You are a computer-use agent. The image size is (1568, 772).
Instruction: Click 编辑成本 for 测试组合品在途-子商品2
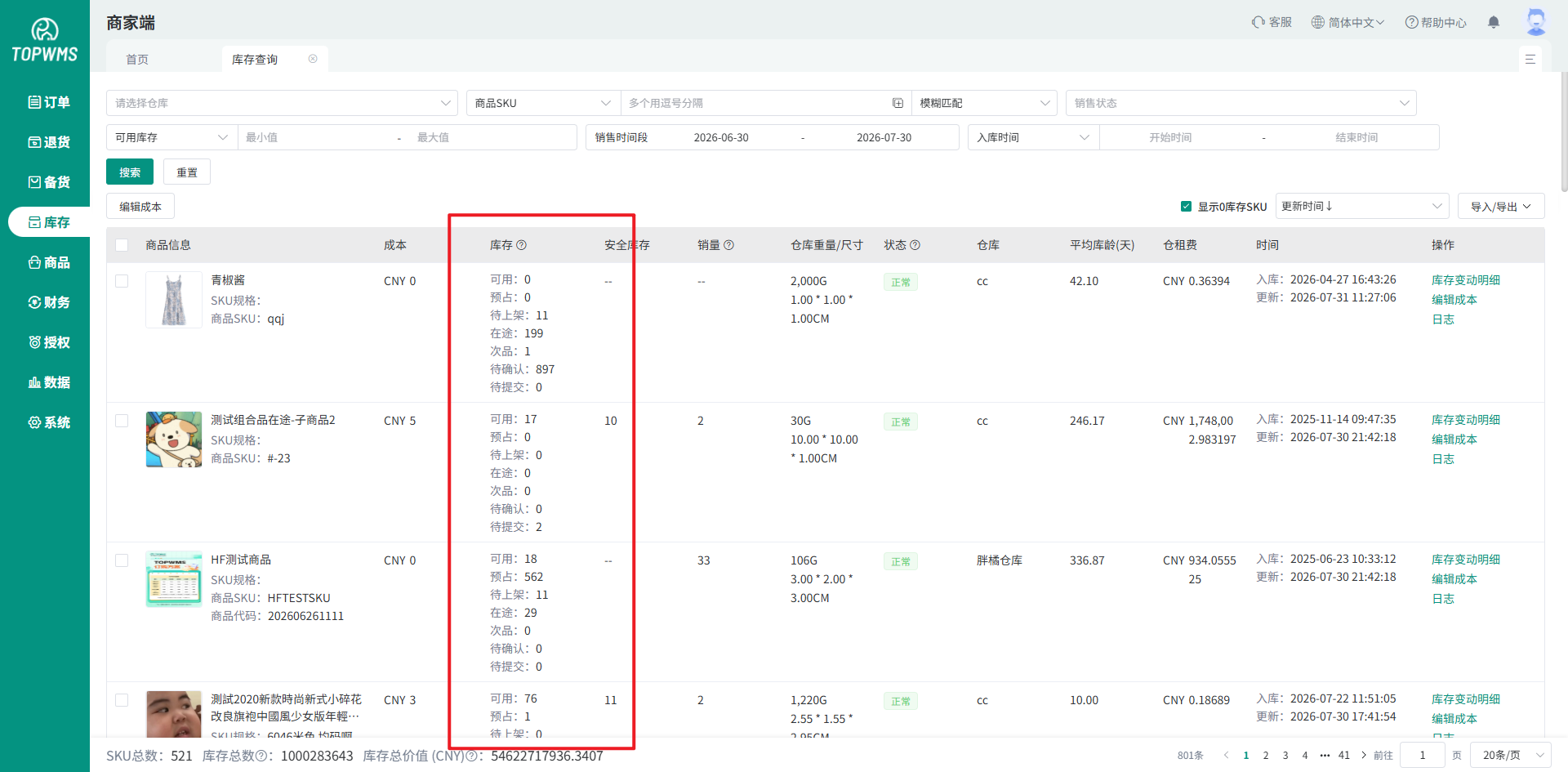click(x=1454, y=440)
